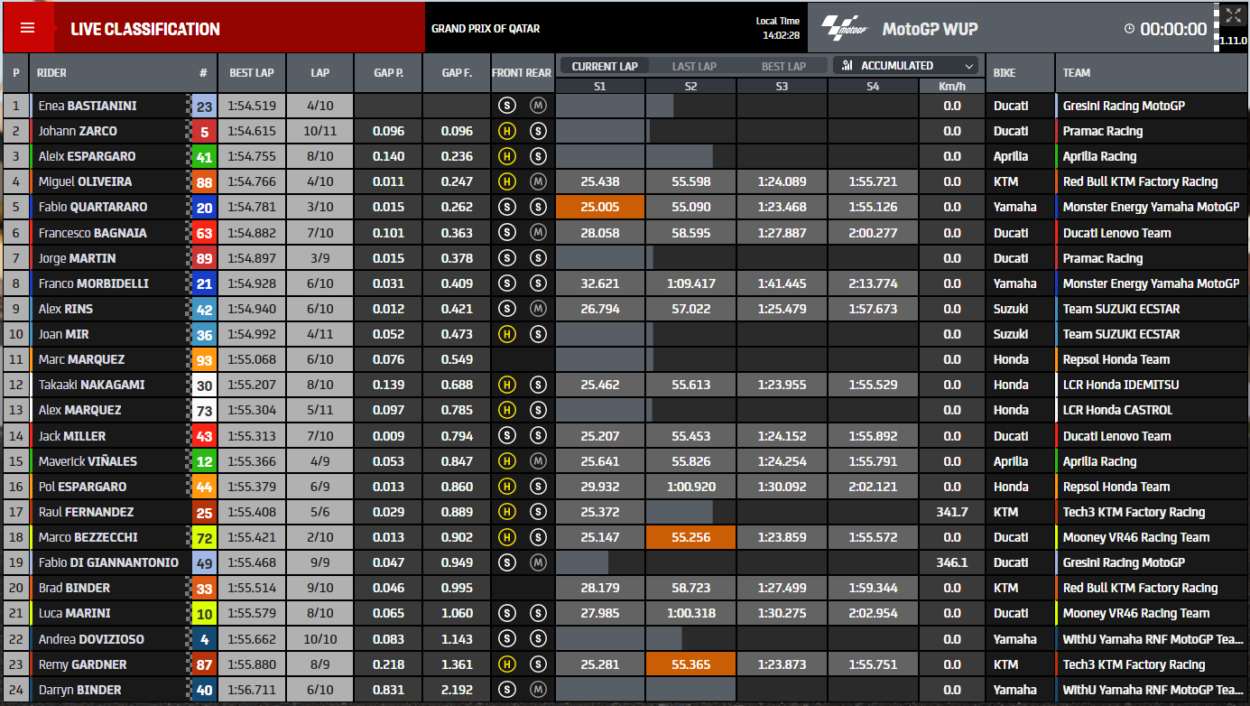
Task: Select rider Alex Rins
Action: [65, 309]
